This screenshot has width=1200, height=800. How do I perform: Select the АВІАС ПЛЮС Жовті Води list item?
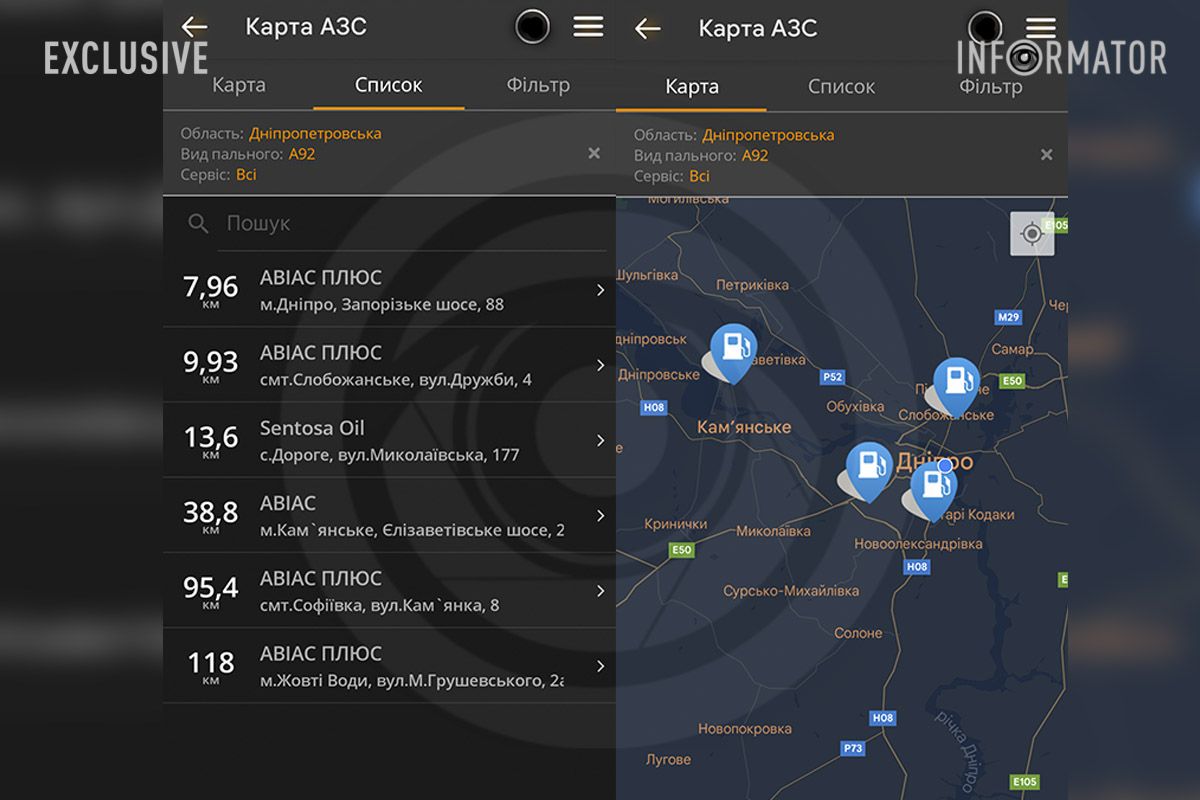(x=390, y=666)
